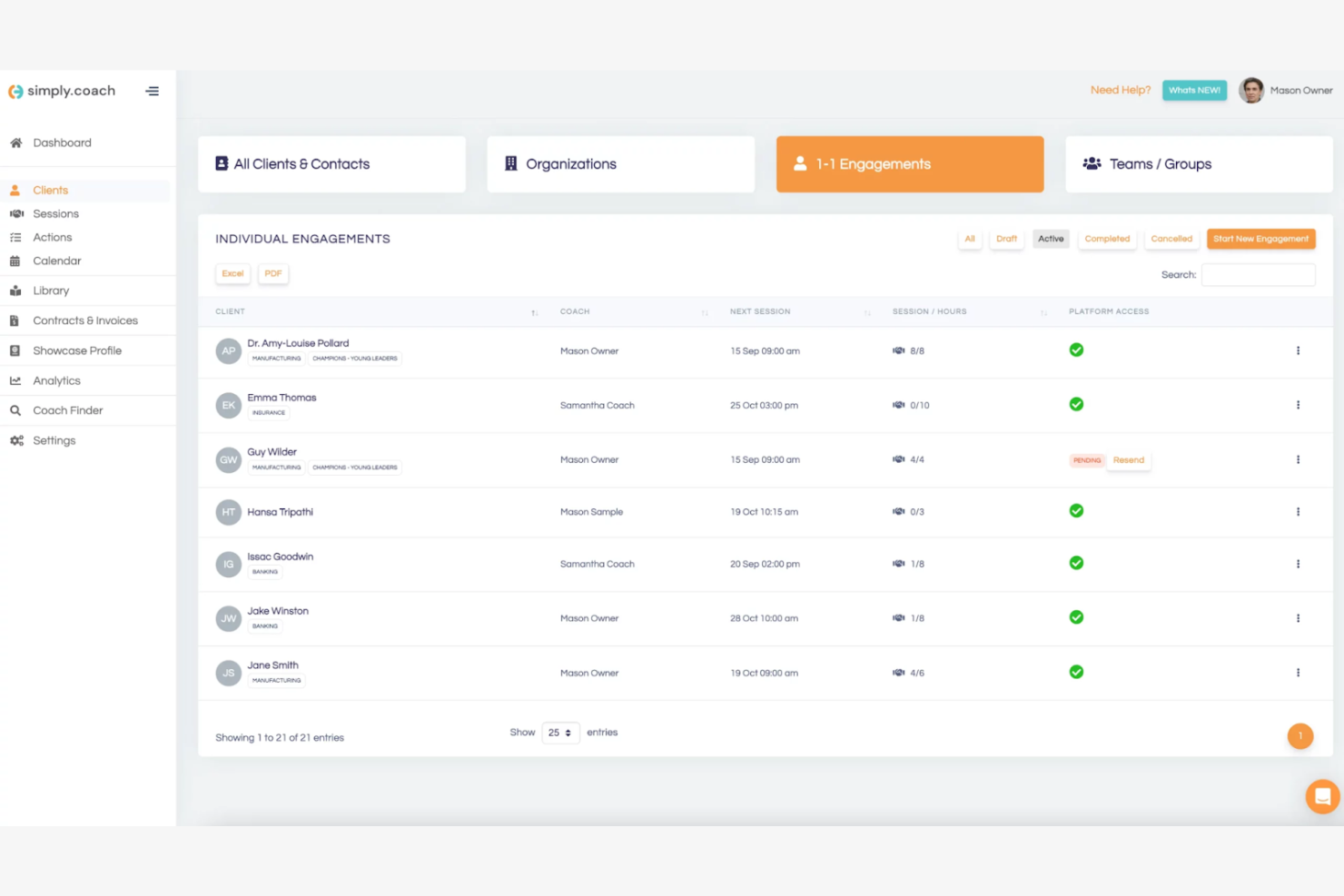The height and width of the screenshot is (896, 1344).
Task: Switch to the Organizations tab
Action: (x=620, y=164)
